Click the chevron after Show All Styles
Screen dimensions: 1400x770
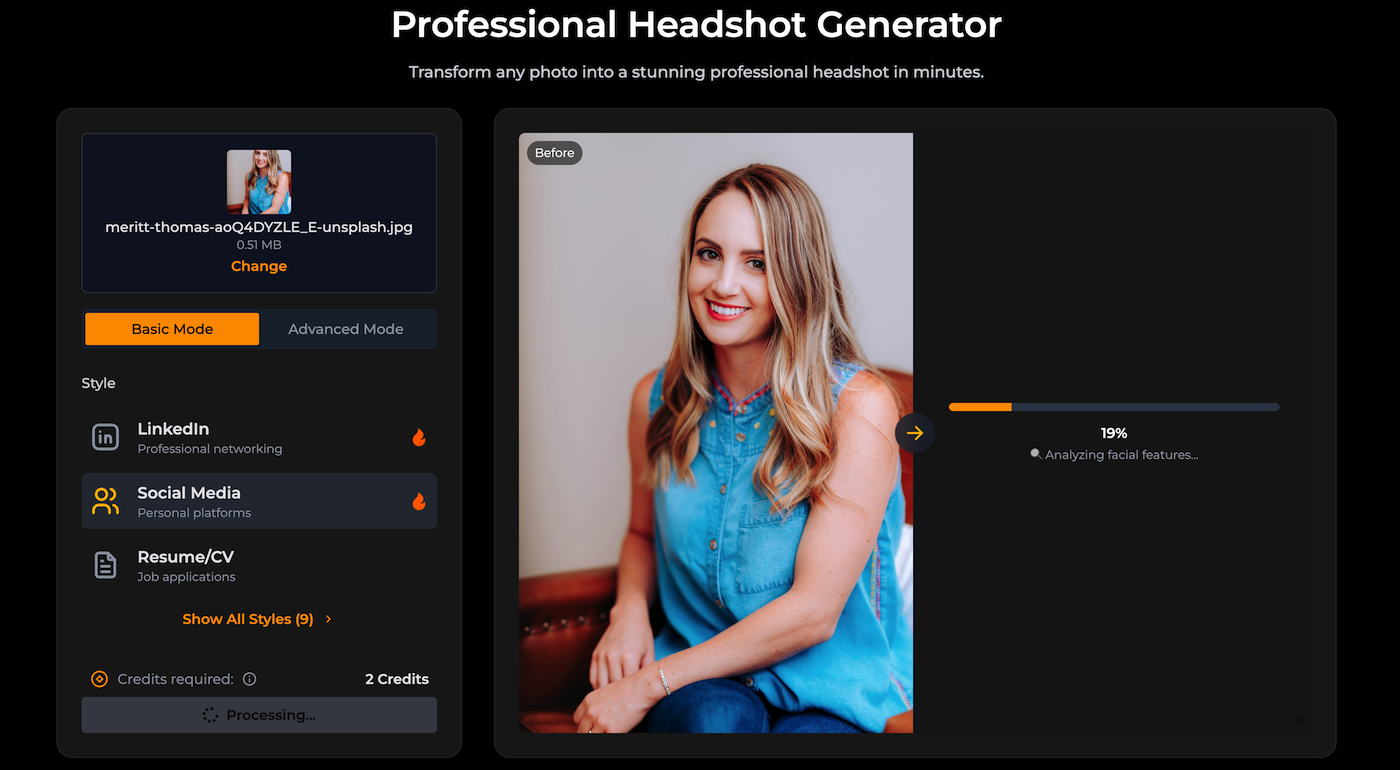coord(329,619)
